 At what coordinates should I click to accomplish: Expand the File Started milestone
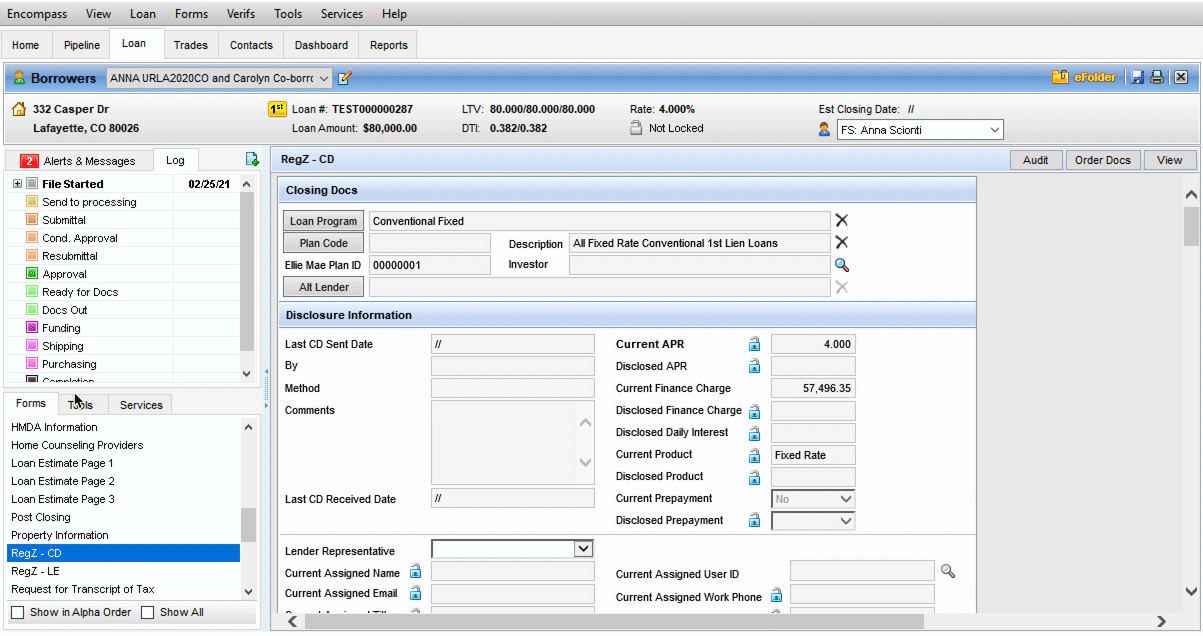pyautogui.click(x=17, y=184)
